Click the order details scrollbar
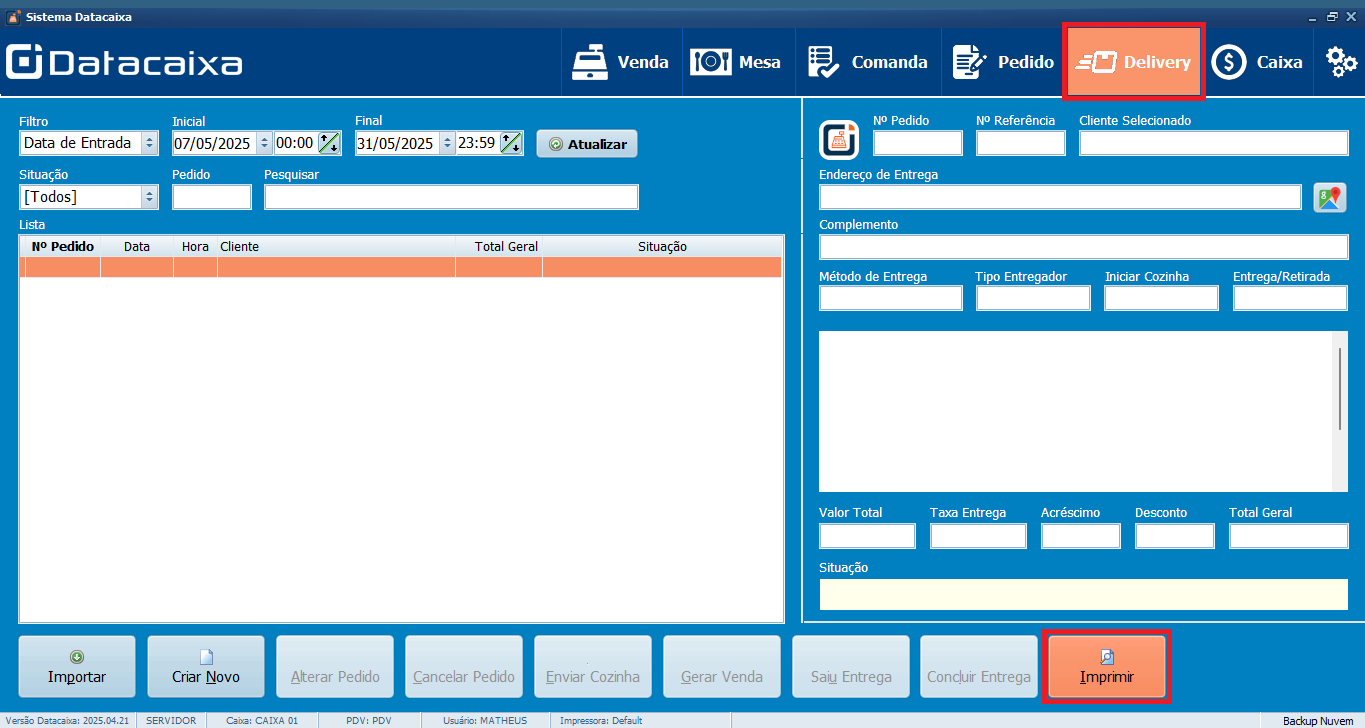This screenshot has width=1365, height=728. (x=1340, y=390)
